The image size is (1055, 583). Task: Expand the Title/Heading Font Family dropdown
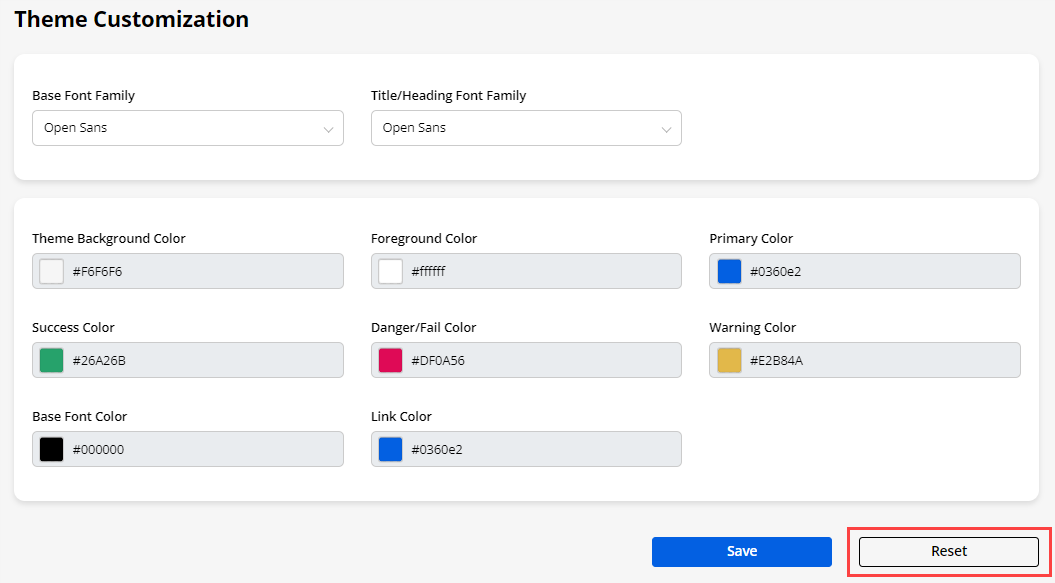pyautogui.click(x=526, y=128)
